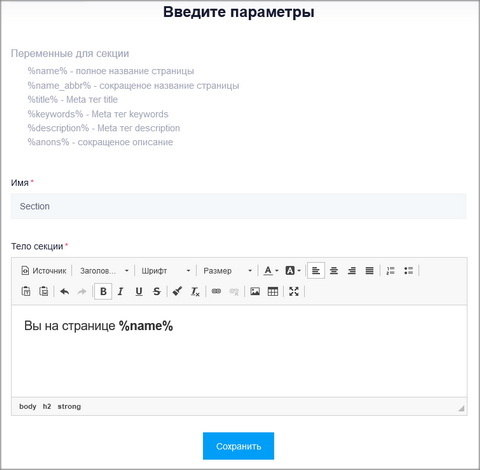Insert a numbered list

390,271
